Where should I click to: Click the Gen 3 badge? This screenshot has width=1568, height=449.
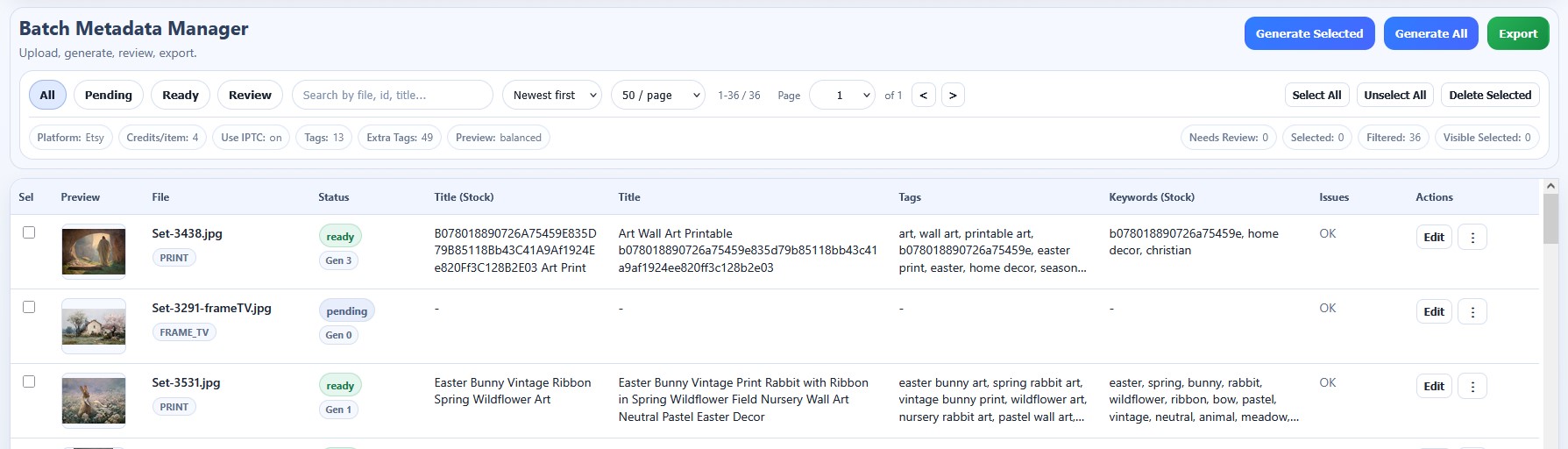[x=338, y=260]
